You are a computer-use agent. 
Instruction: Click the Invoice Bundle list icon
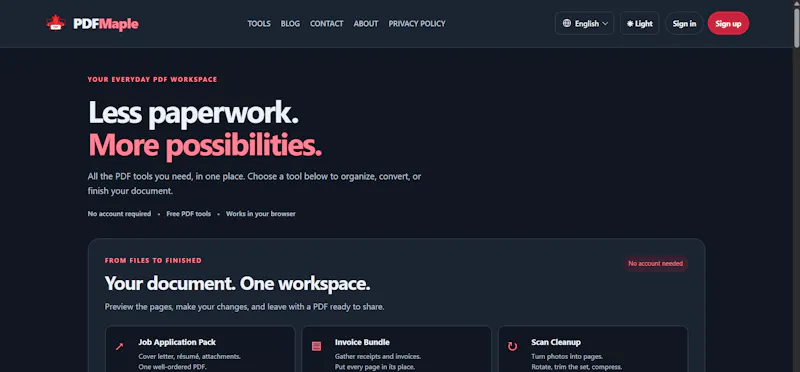tap(316, 346)
